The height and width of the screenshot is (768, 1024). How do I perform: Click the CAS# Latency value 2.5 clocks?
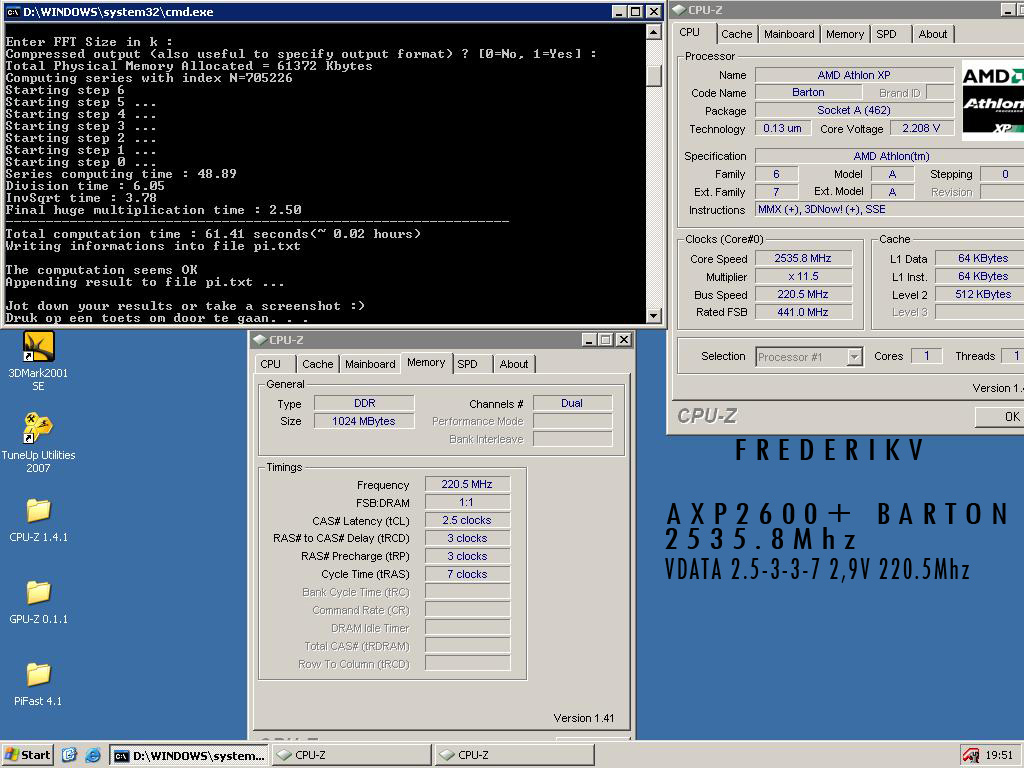click(x=467, y=520)
